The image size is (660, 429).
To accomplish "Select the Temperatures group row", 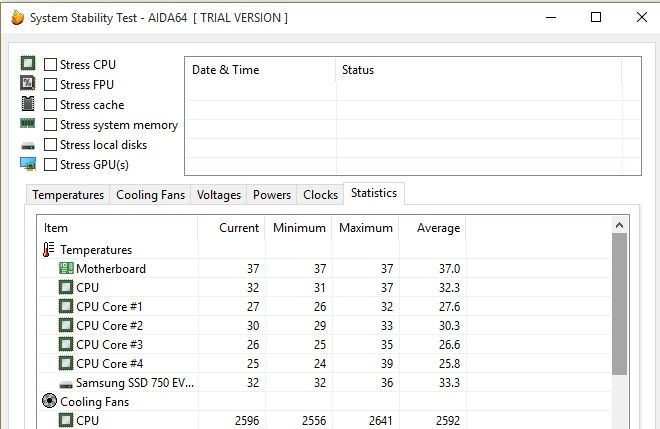I will 324,249.
